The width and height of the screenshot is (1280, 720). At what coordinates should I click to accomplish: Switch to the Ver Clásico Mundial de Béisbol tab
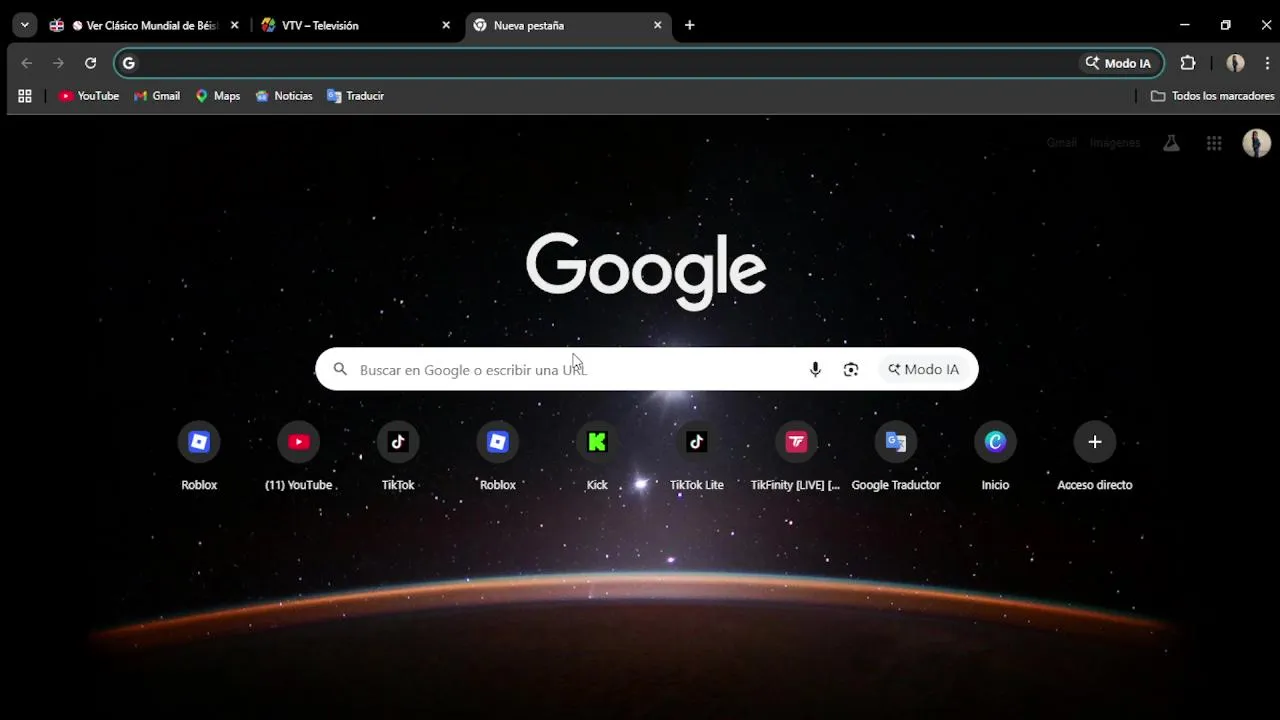tap(145, 25)
